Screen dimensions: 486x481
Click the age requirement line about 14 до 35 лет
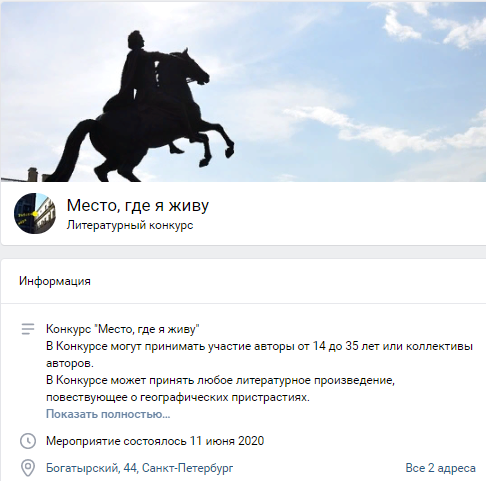[259, 346]
